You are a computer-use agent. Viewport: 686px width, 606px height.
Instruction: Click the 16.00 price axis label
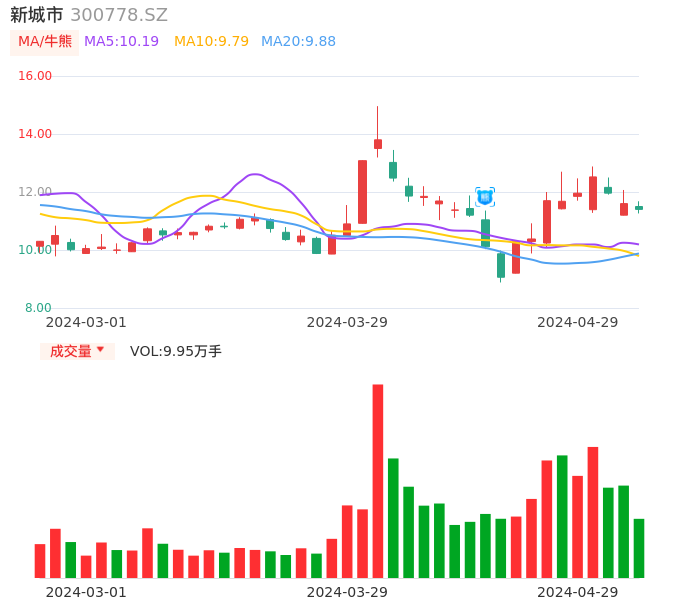point(35,76)
